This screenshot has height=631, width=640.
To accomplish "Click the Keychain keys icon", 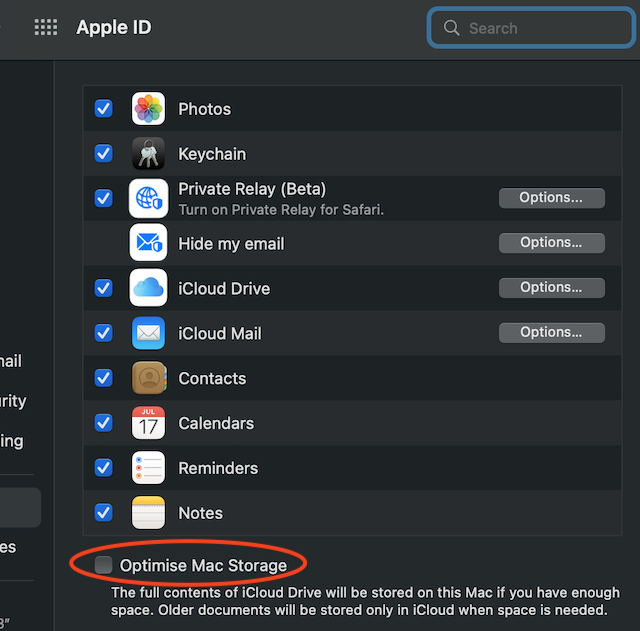I will click(148, 153).
